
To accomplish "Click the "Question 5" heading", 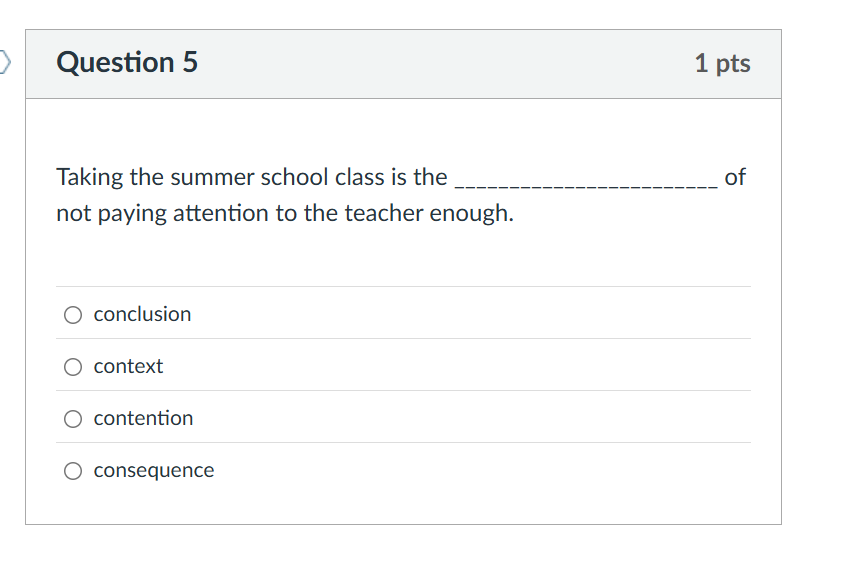I will [x=127, y=63].
